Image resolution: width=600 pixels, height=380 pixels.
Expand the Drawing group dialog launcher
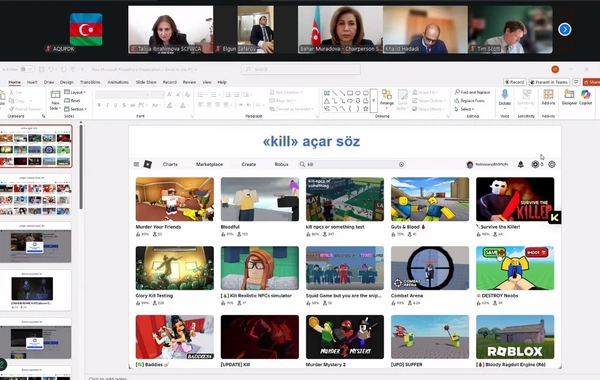click(x=447, y=116)
